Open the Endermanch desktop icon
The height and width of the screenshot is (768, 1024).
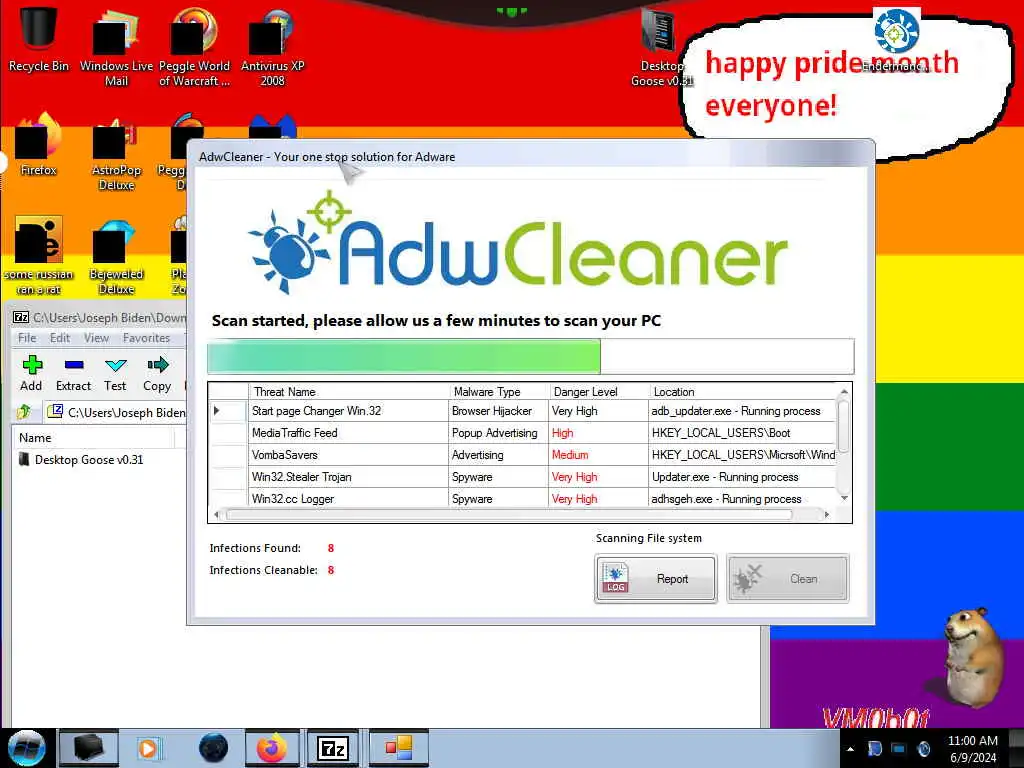tap(896, 40)
